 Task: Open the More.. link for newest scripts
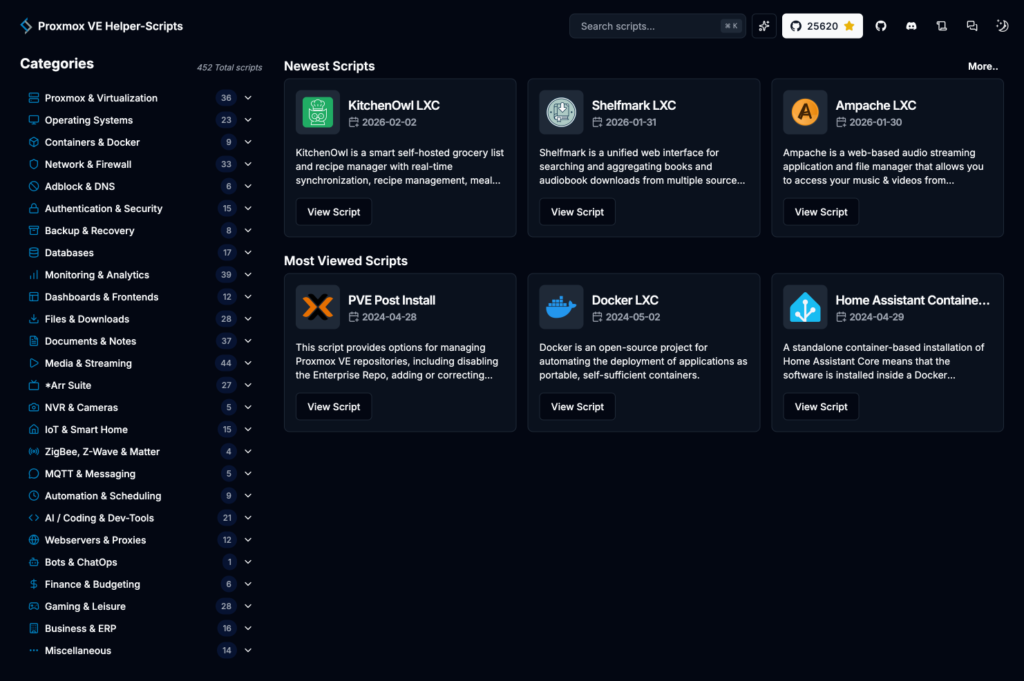(x=982, y=66)
